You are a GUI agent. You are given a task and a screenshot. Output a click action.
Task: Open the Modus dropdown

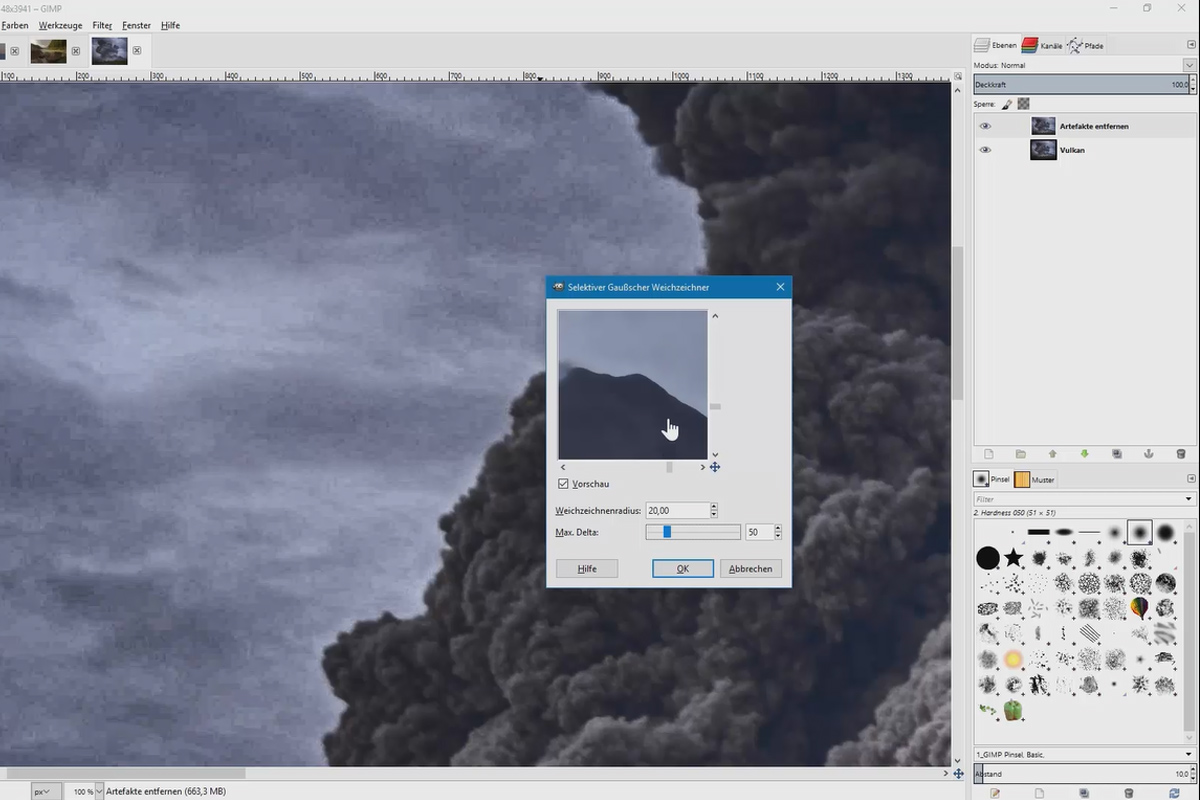(x=1190, y=65)
